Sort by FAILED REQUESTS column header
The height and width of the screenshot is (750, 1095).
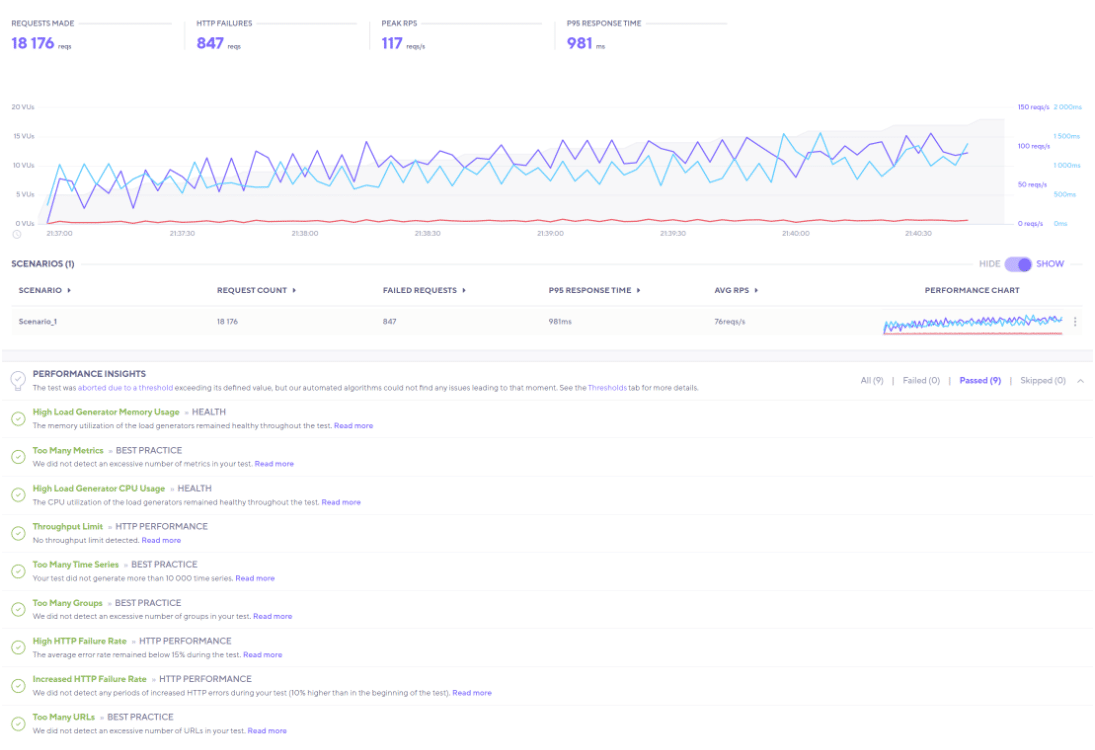(424, 291)
